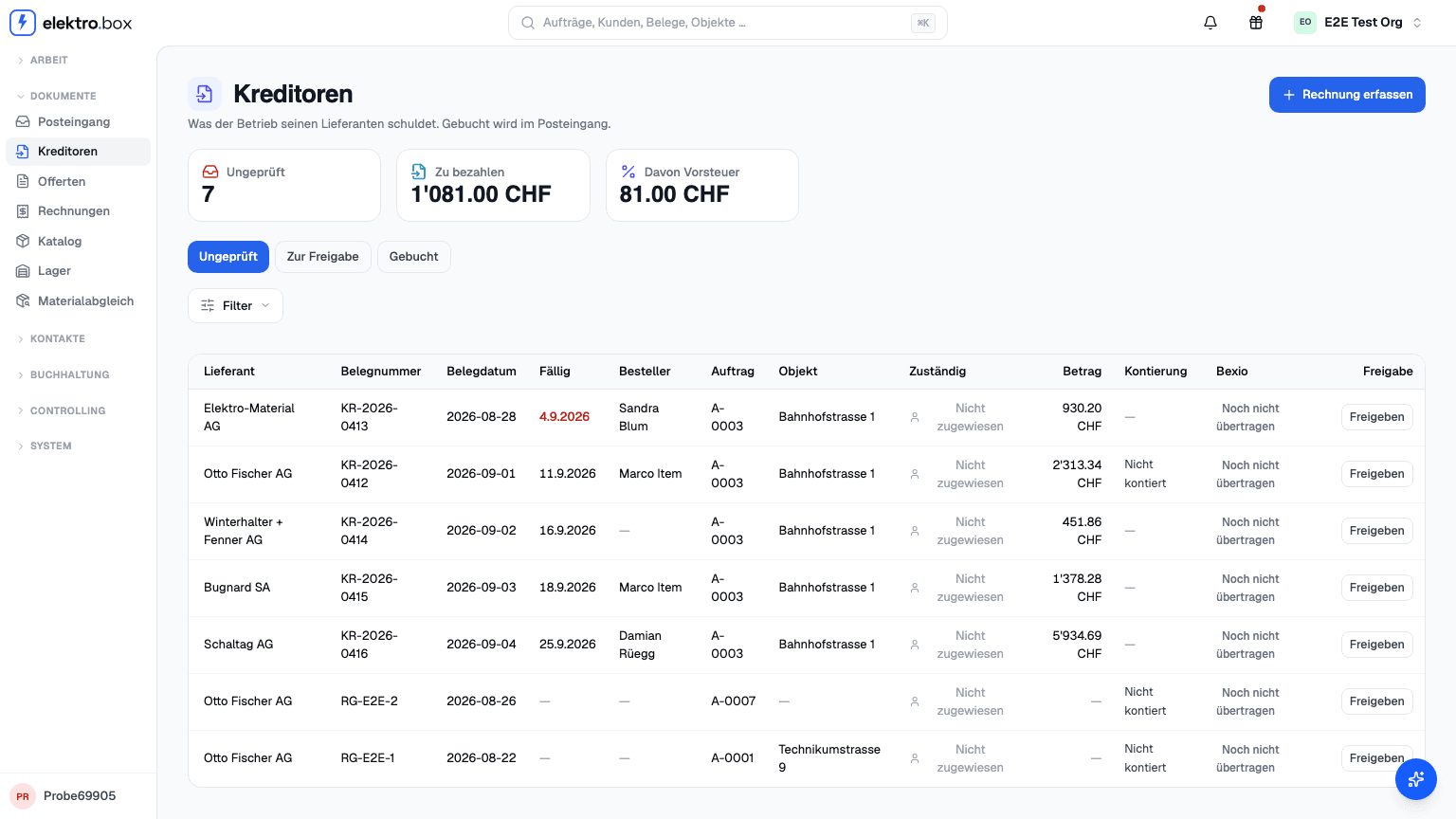
Task: Click the PR avatar for Probe69905
Action: [23, 796]
